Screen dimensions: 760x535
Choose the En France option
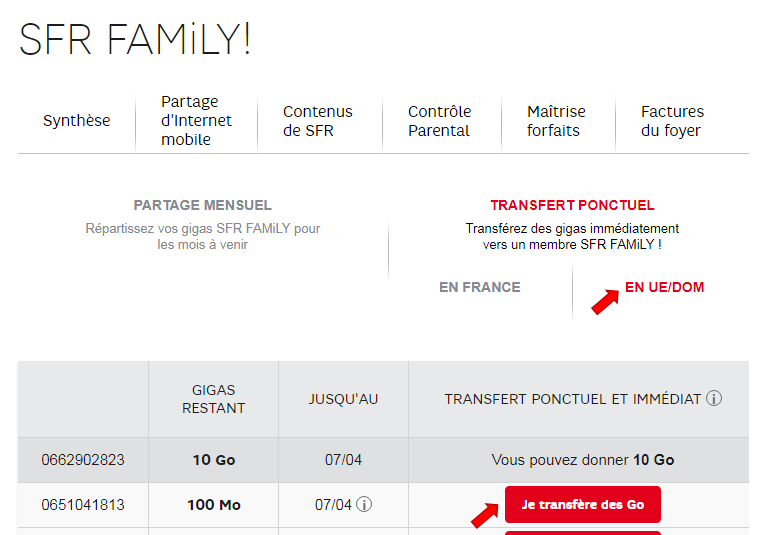pos(480,287)
